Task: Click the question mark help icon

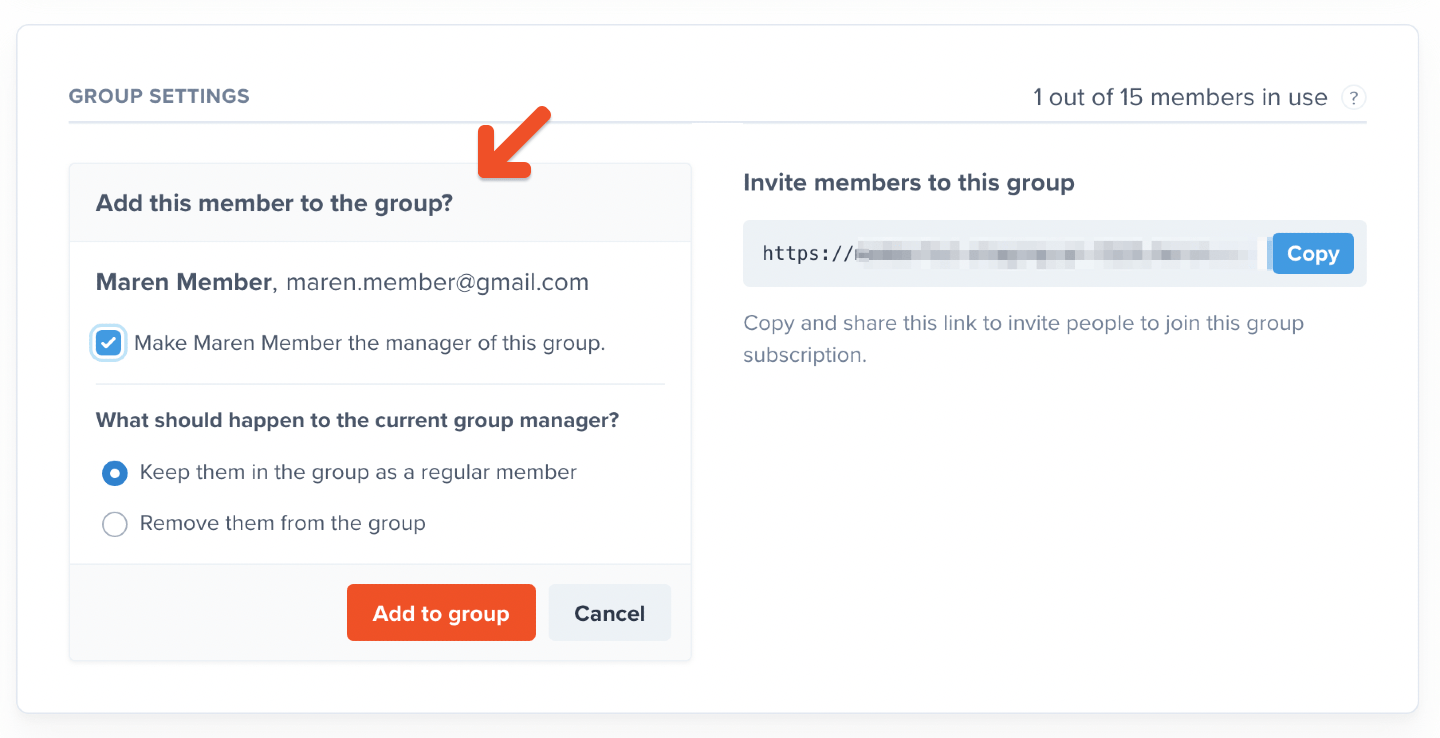Action: (x=1353, y=98)
